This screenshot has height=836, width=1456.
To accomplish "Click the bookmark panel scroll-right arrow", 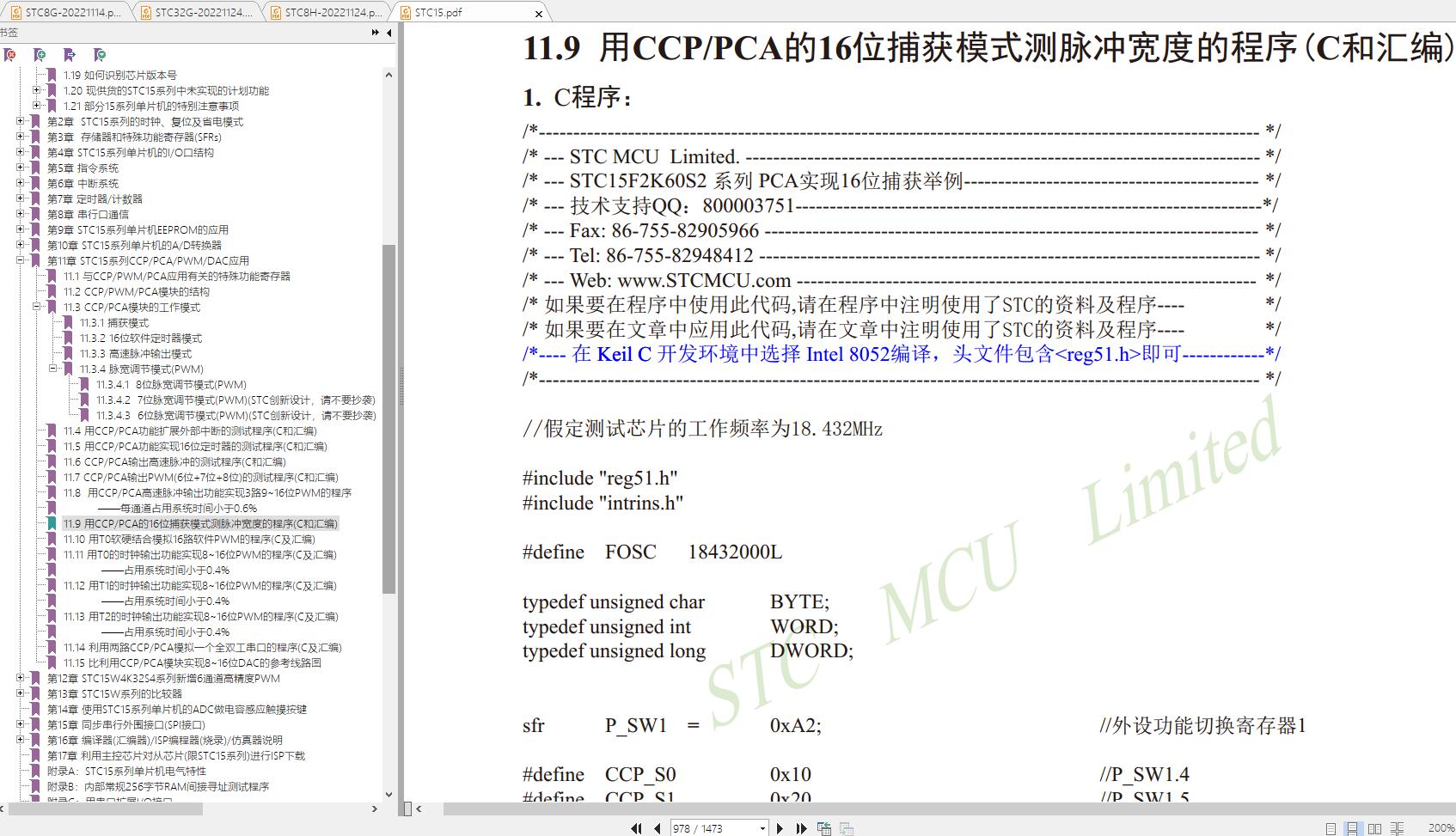I will [374, 809].
